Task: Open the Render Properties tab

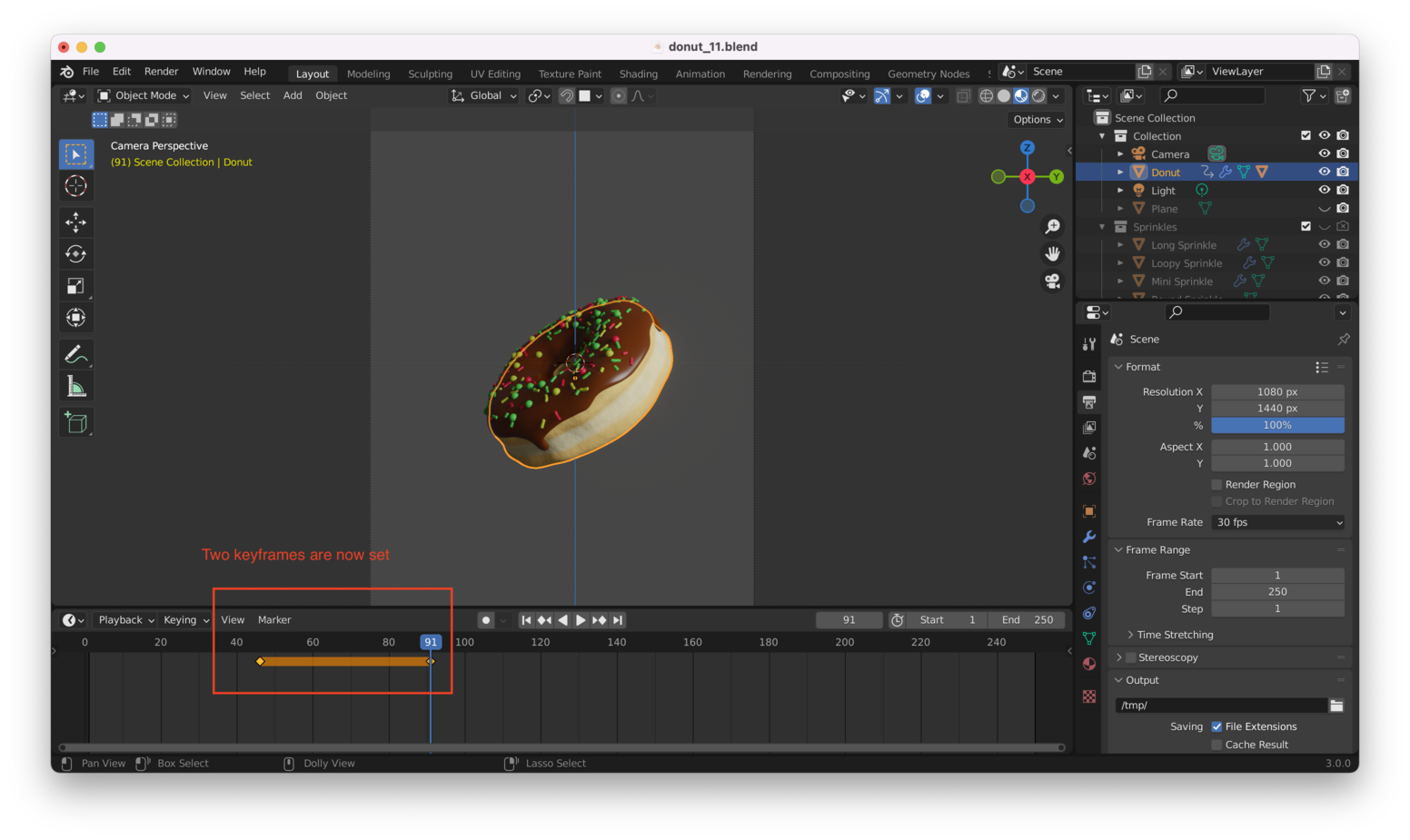Action: click(1089, 375)
